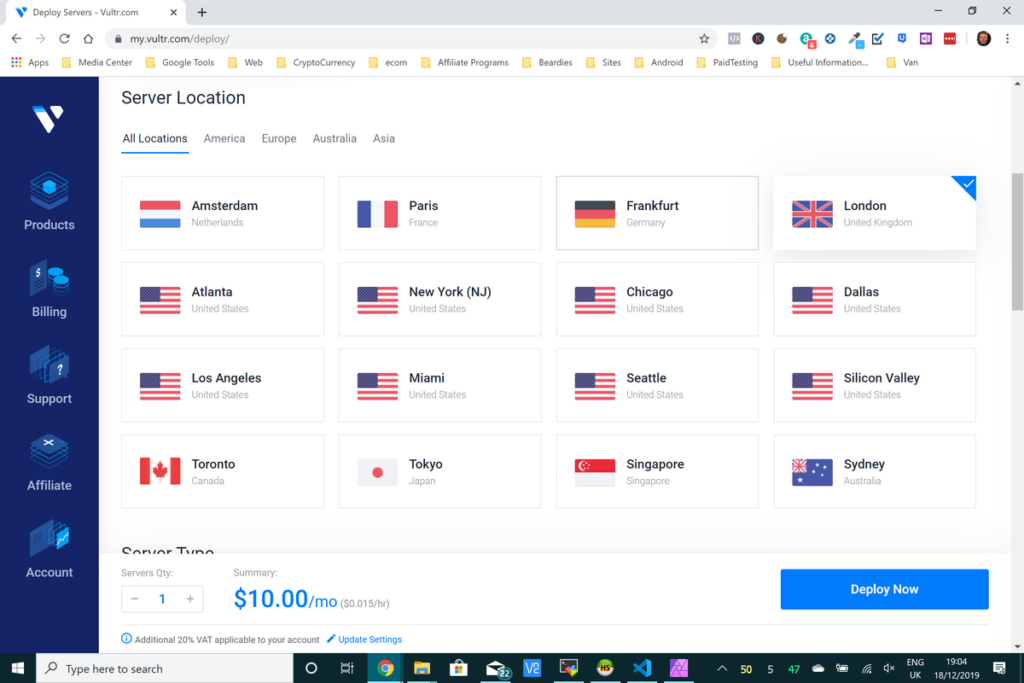Select Amsterdam server location
The height and width of the screenshot is (683, 1024).
coord(222,213)
